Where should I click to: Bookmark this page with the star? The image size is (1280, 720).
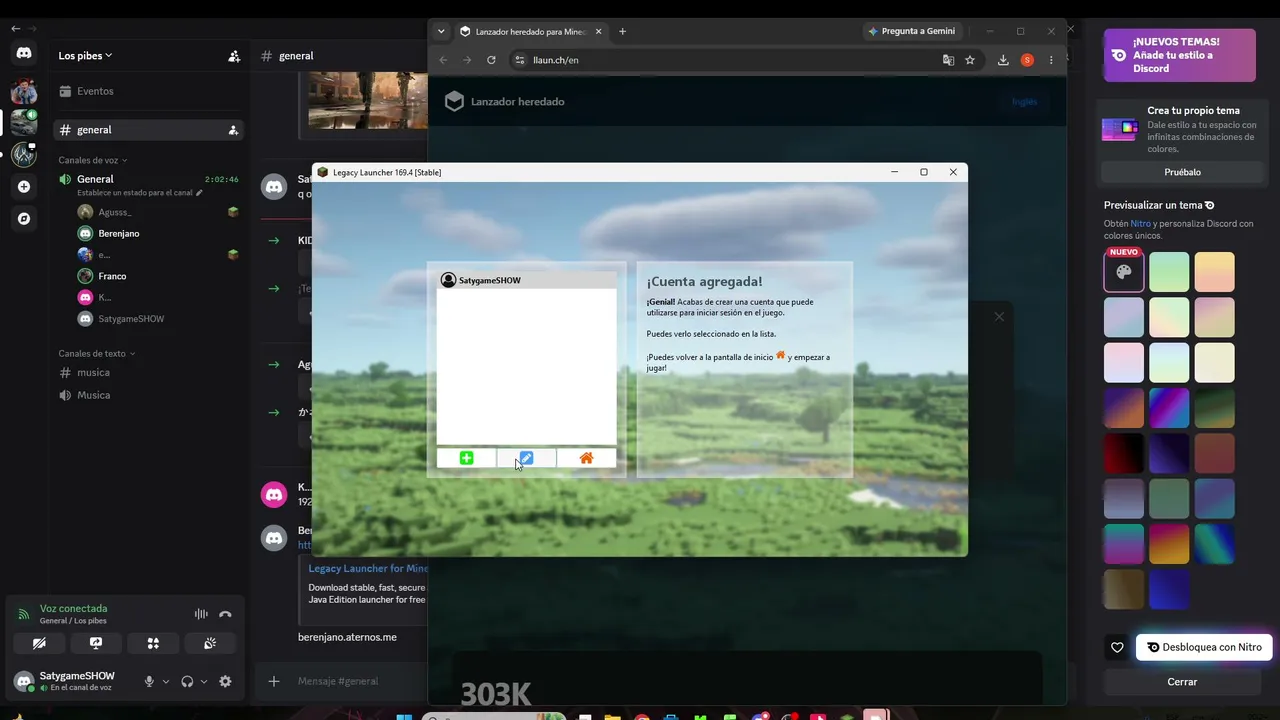pos(970,60)
